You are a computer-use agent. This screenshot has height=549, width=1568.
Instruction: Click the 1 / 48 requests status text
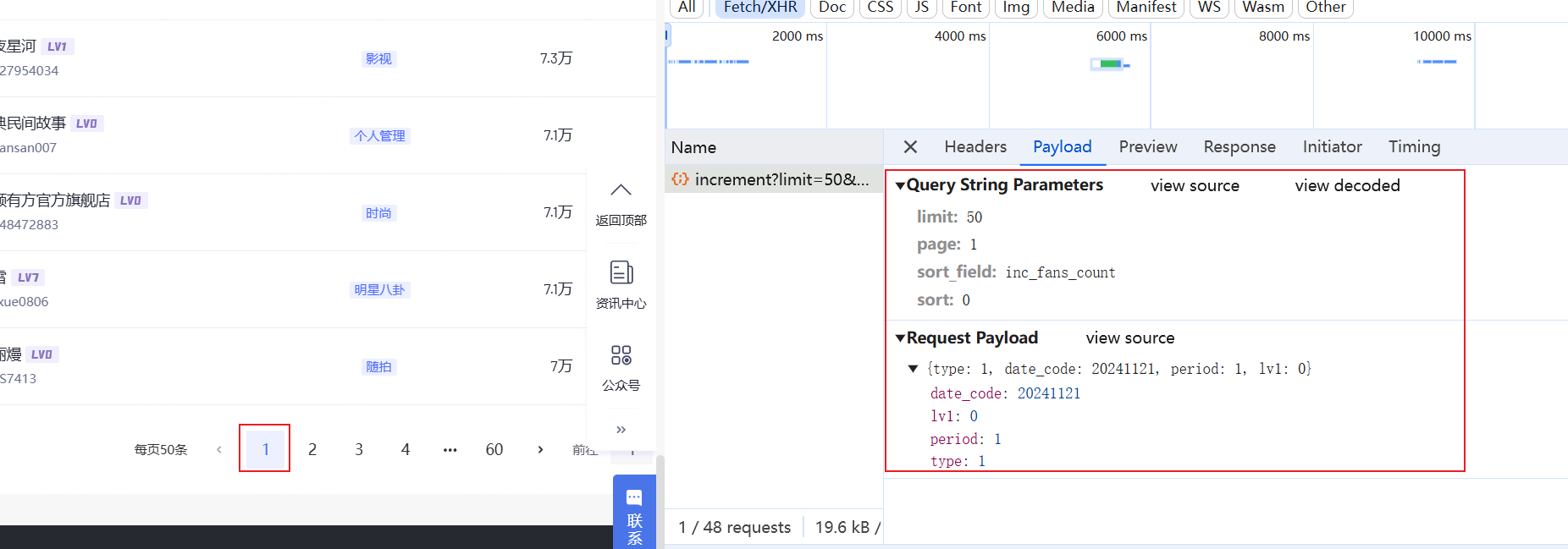tap(734, 527)
